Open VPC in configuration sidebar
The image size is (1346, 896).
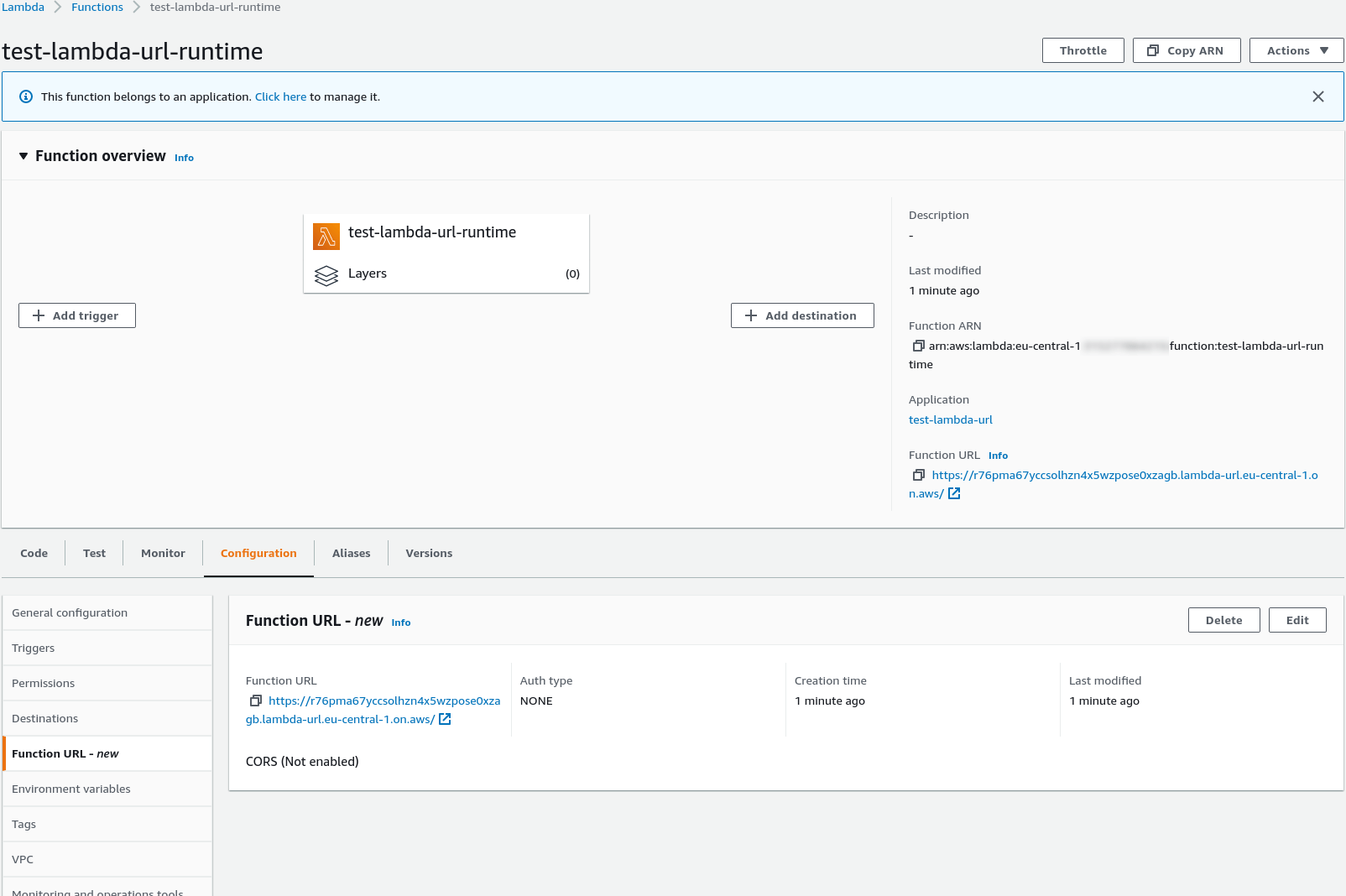pos(107,859)
